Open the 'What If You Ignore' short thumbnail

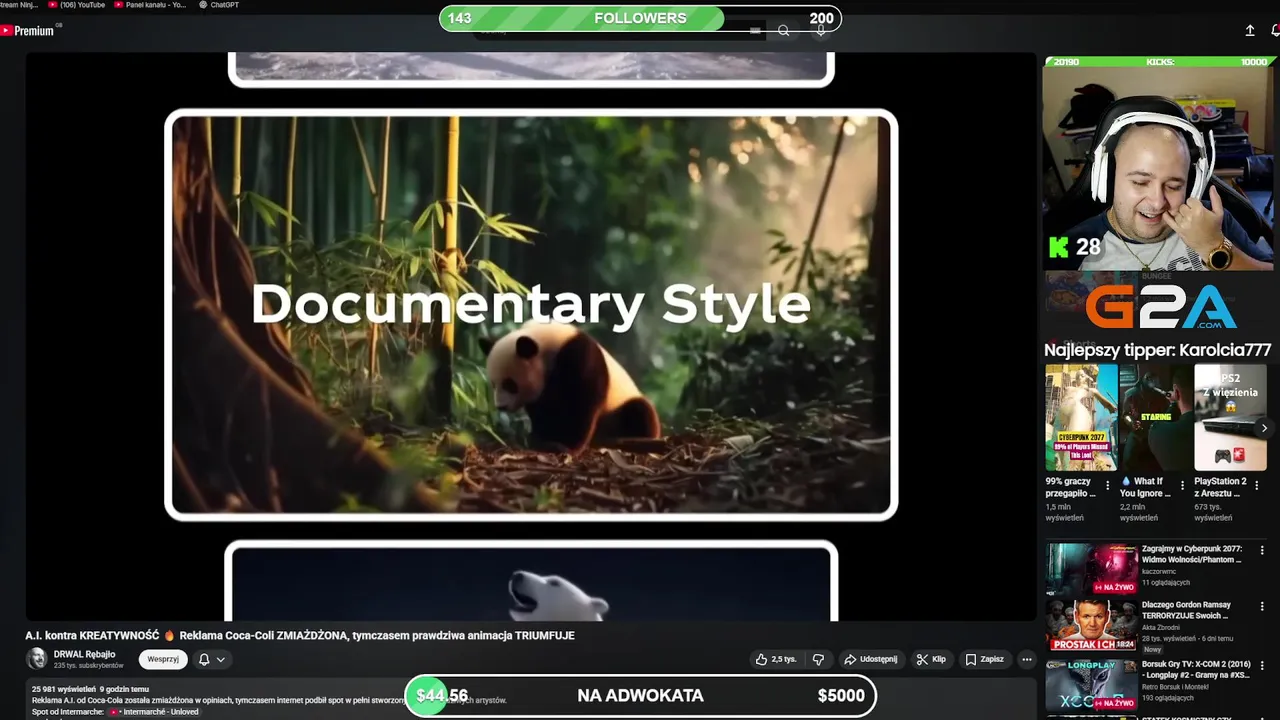1155,417
